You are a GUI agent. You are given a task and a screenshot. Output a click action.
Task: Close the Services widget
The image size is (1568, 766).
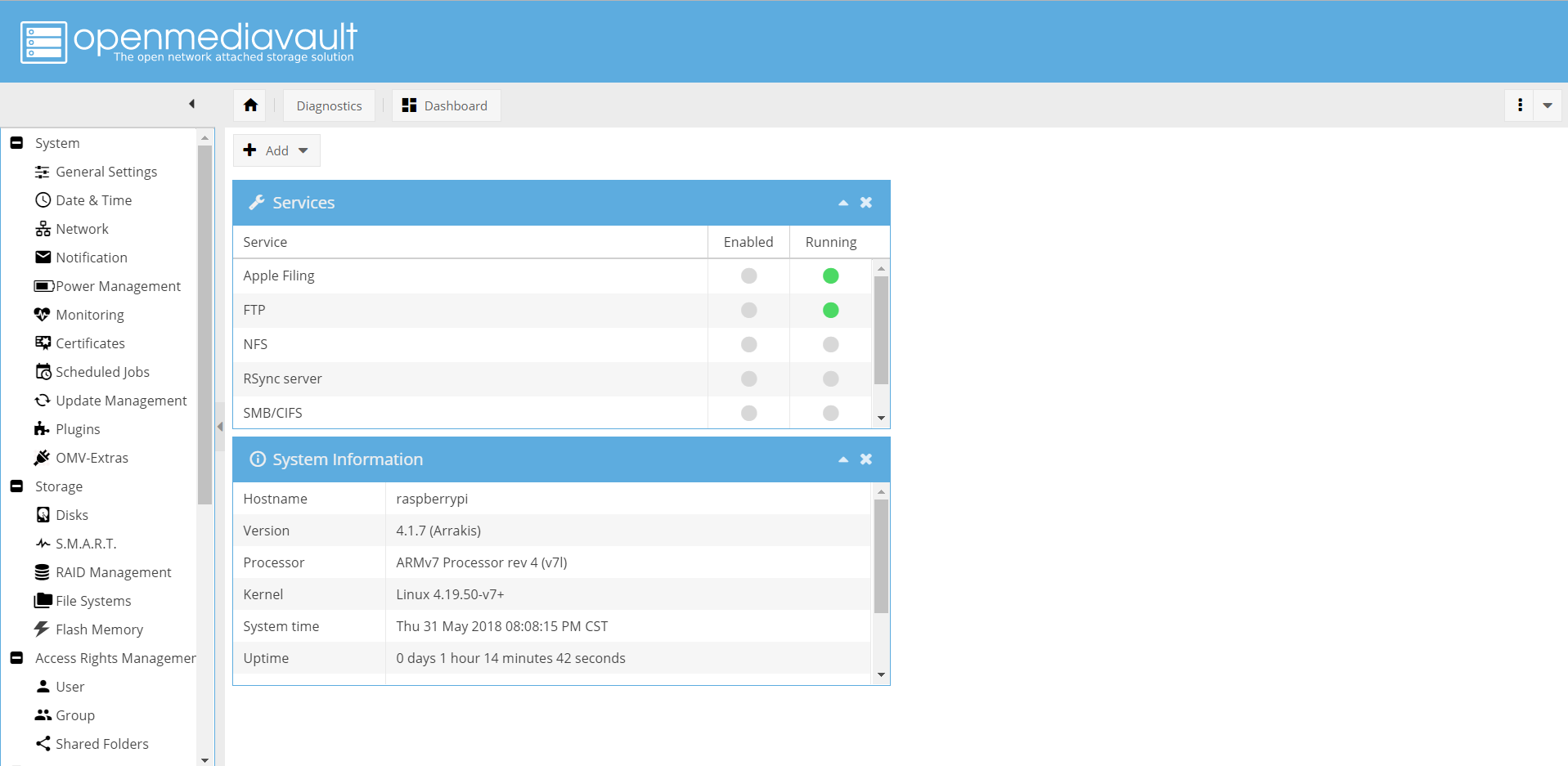click(866, 203)
